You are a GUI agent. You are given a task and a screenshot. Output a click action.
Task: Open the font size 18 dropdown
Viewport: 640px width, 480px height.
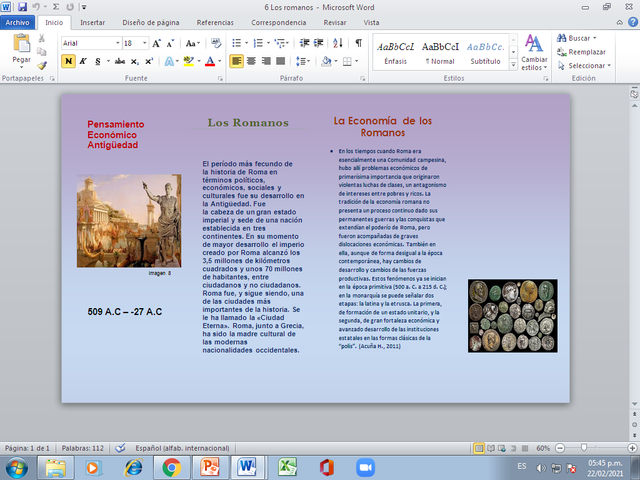pyautogui.click(x=144, y=43)
